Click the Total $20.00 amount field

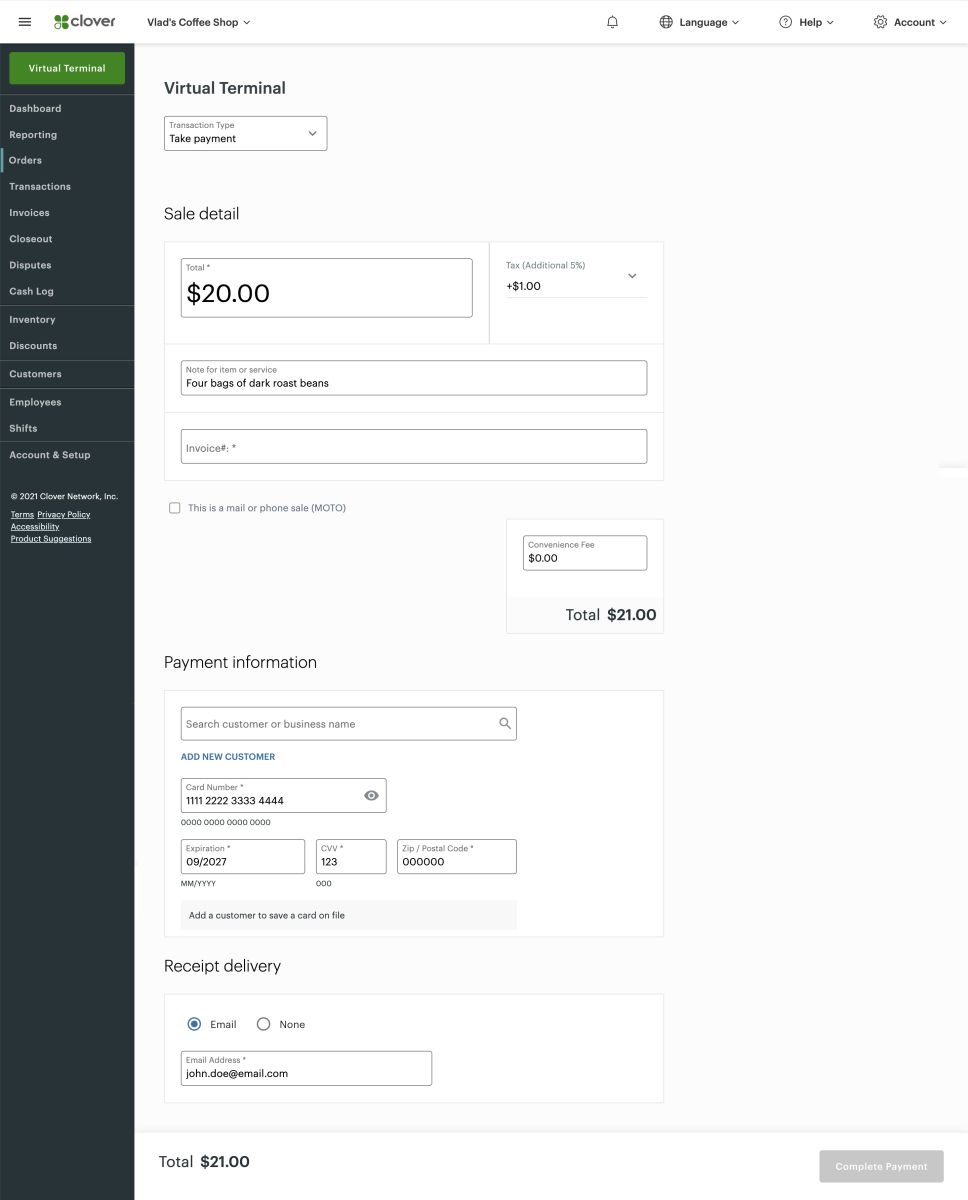(326, 288)
